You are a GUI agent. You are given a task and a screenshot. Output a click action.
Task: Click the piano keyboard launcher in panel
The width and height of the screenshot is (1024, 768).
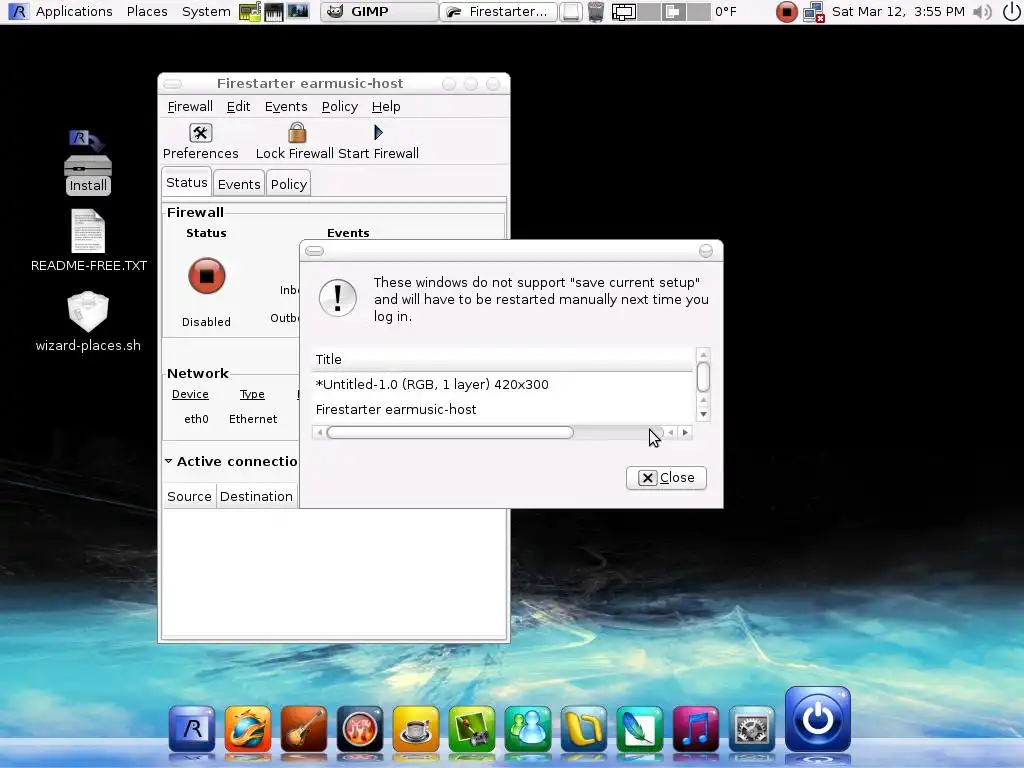tap(274, 12)
